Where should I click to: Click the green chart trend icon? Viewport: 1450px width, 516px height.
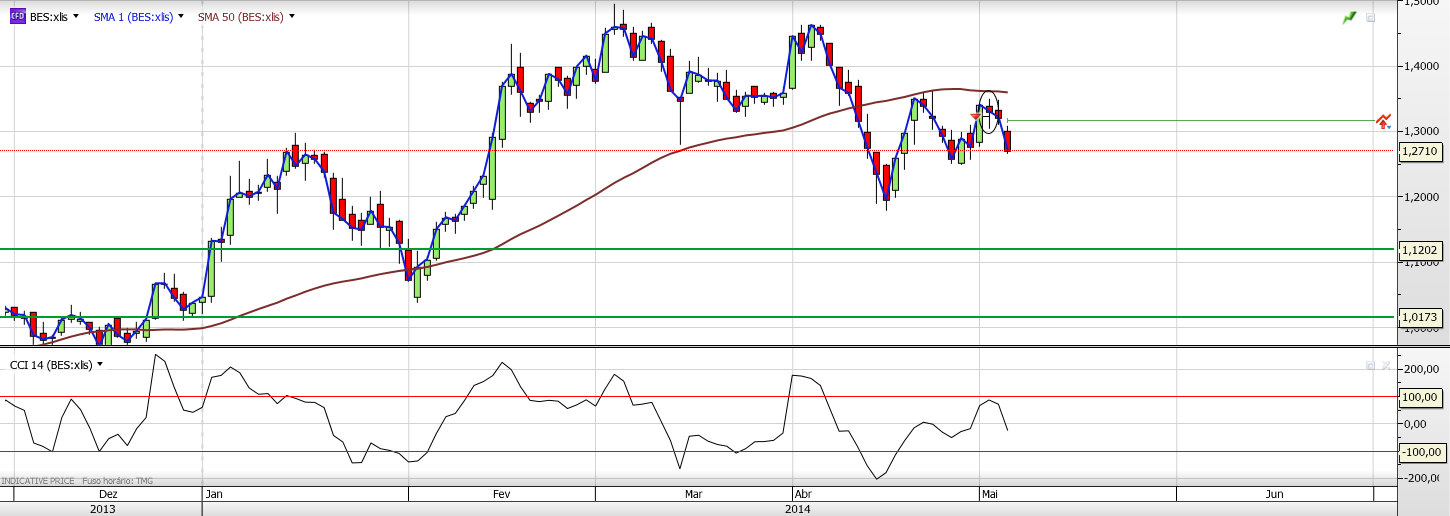(x=1350, y=17)
